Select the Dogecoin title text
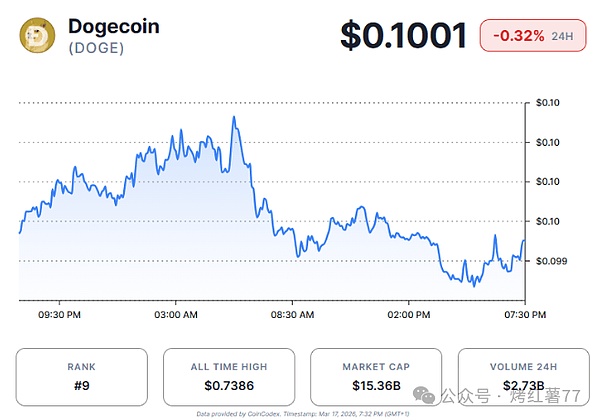Viewport: 600px width, 420px height. [x=115, y=27]
